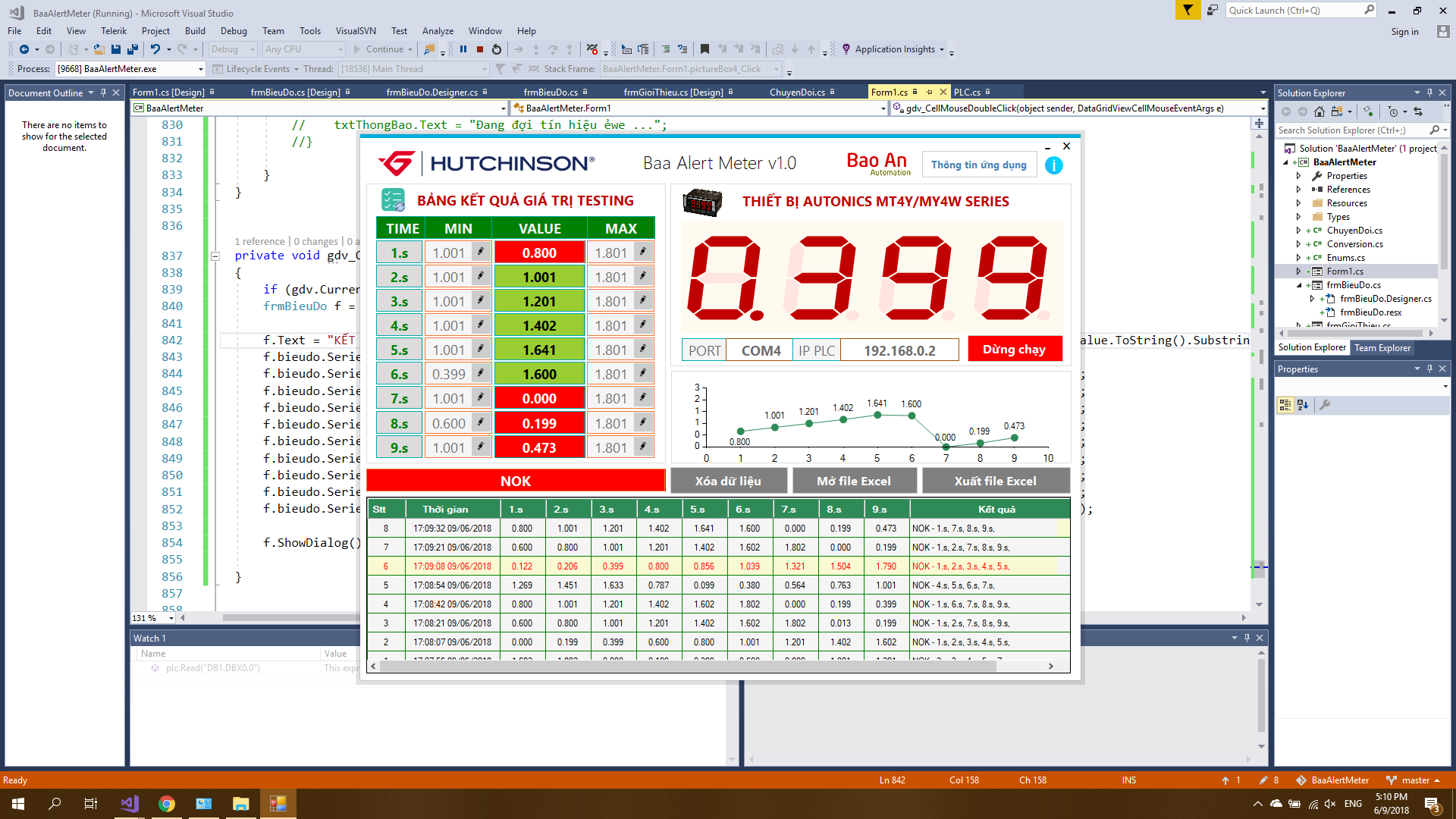Click the Dừng chạy button

tap(1014, 350)
